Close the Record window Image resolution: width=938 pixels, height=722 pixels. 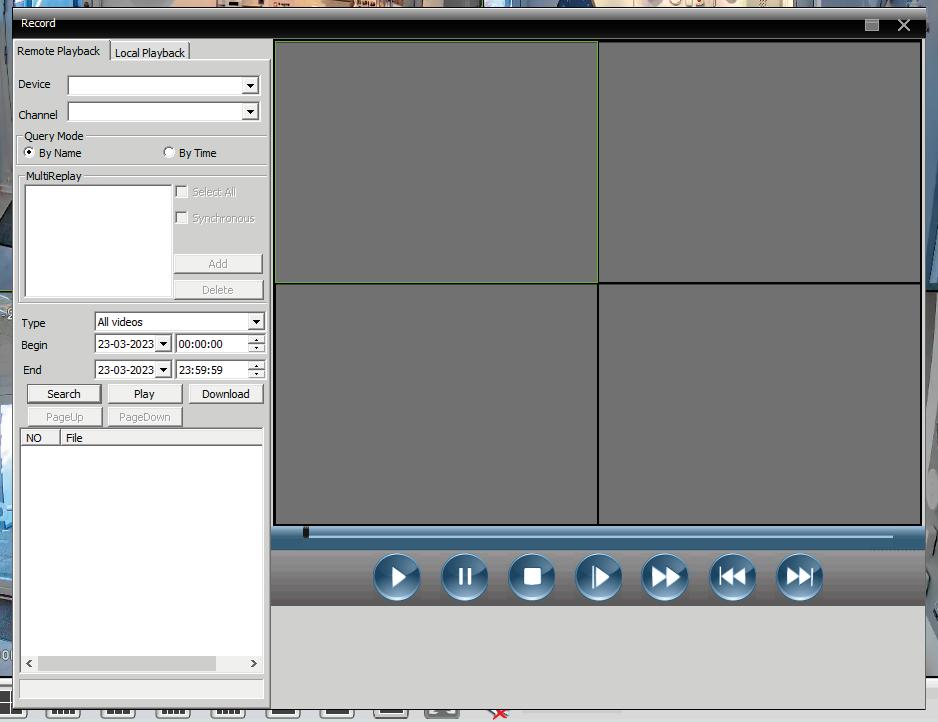pos(904,25)
